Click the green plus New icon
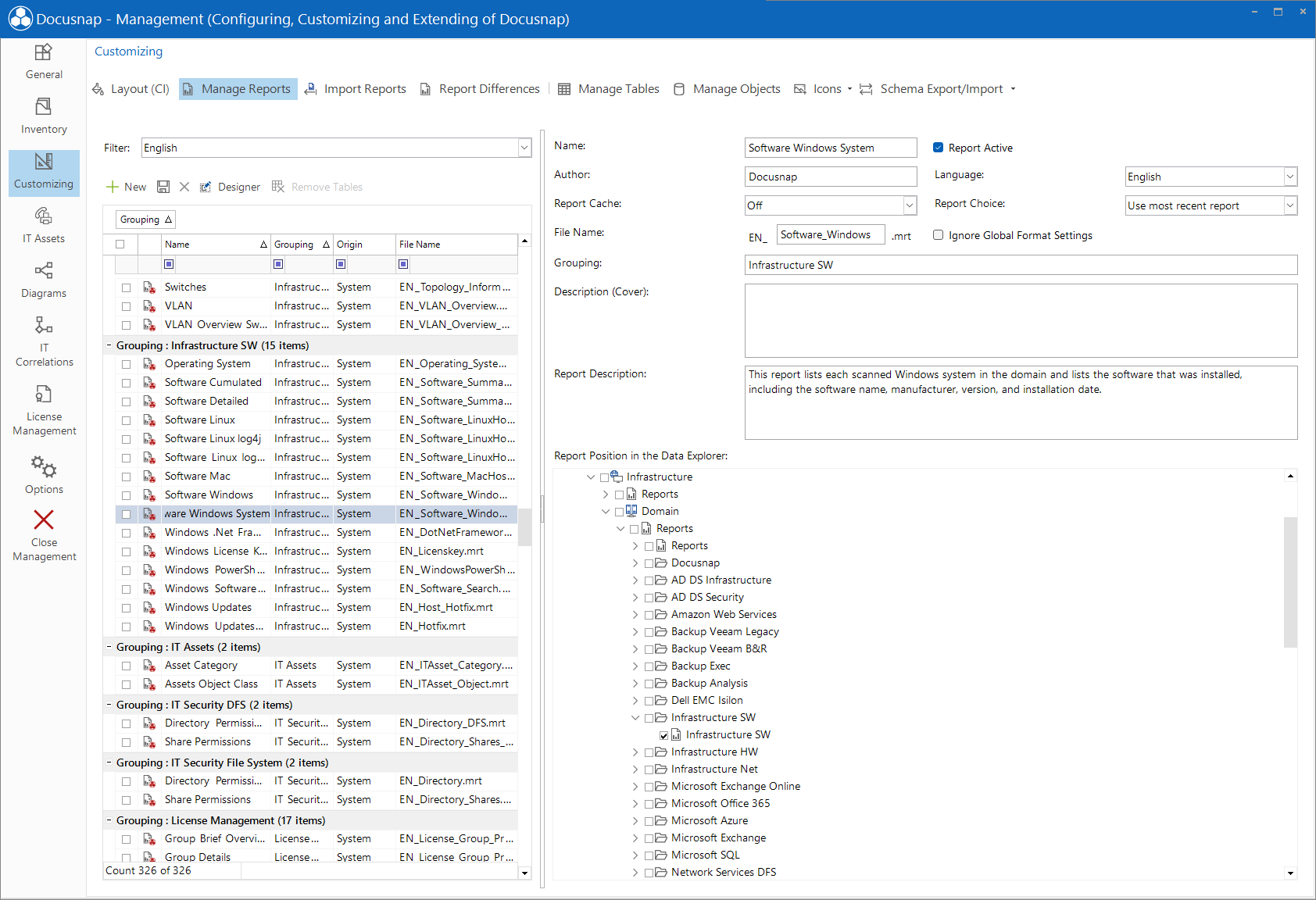Screen dimensions: 1316x900 (113, 187)
